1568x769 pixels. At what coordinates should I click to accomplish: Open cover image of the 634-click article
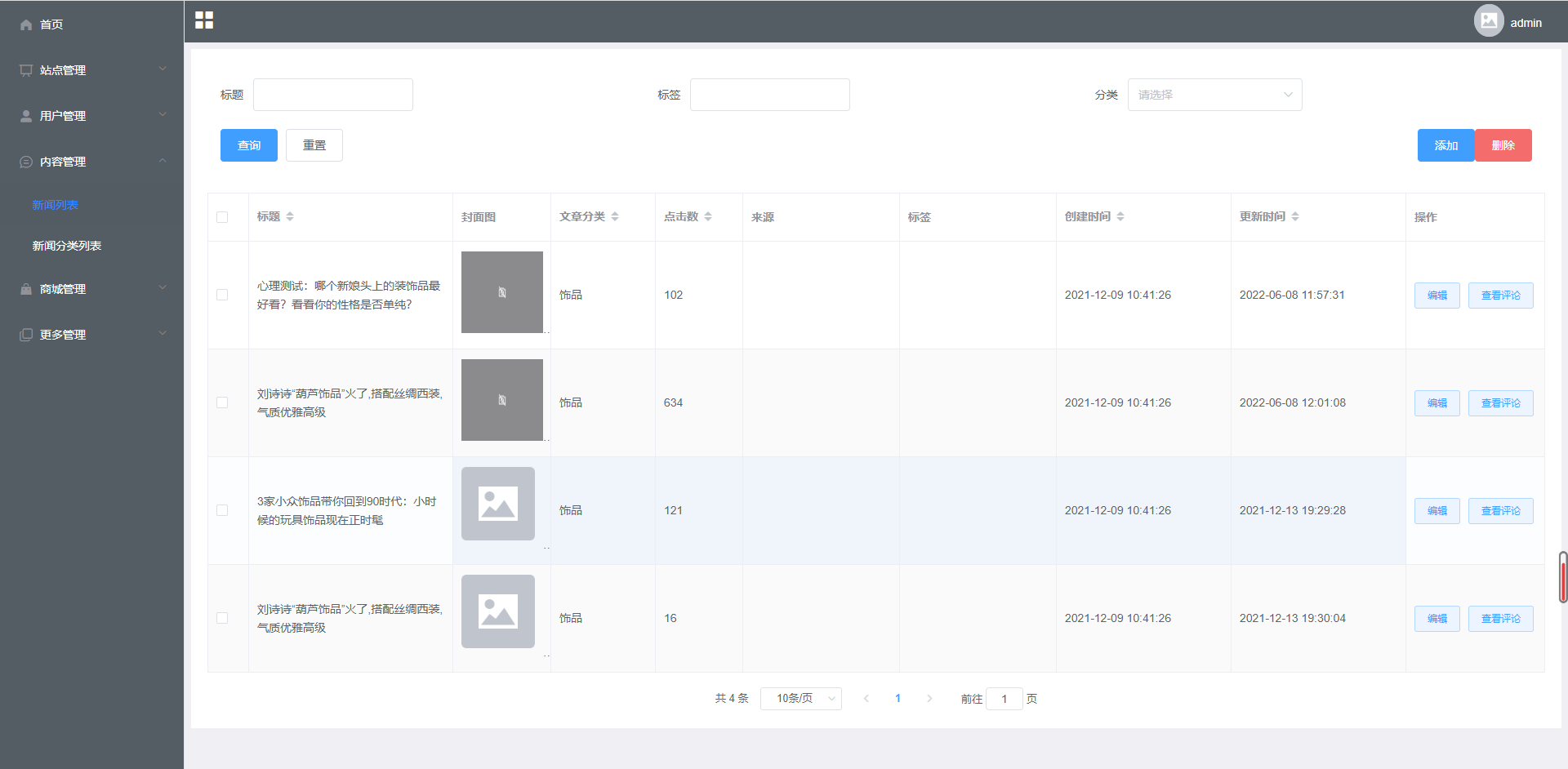[502, 400]
